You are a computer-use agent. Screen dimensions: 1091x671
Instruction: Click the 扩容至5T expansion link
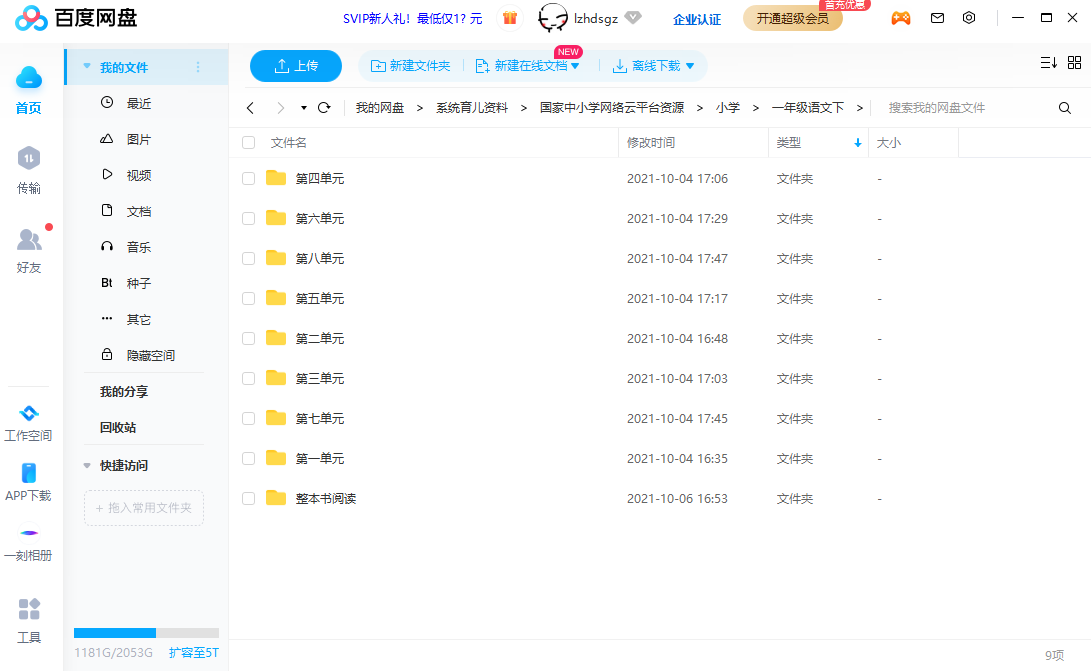pyautogui.click(x=194, y=652)
